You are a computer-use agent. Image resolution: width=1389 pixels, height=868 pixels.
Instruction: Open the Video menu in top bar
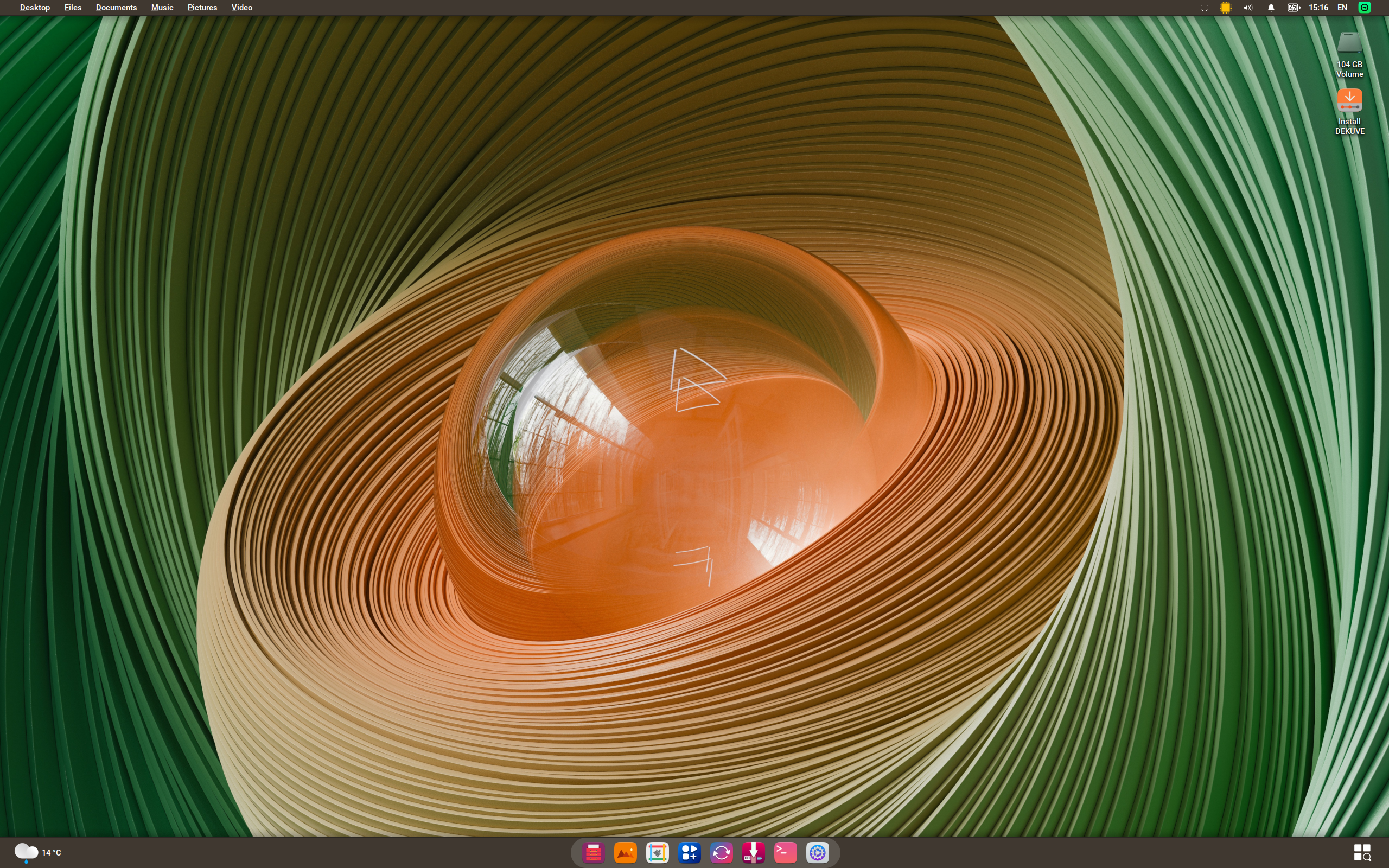(x=241, y=8)
